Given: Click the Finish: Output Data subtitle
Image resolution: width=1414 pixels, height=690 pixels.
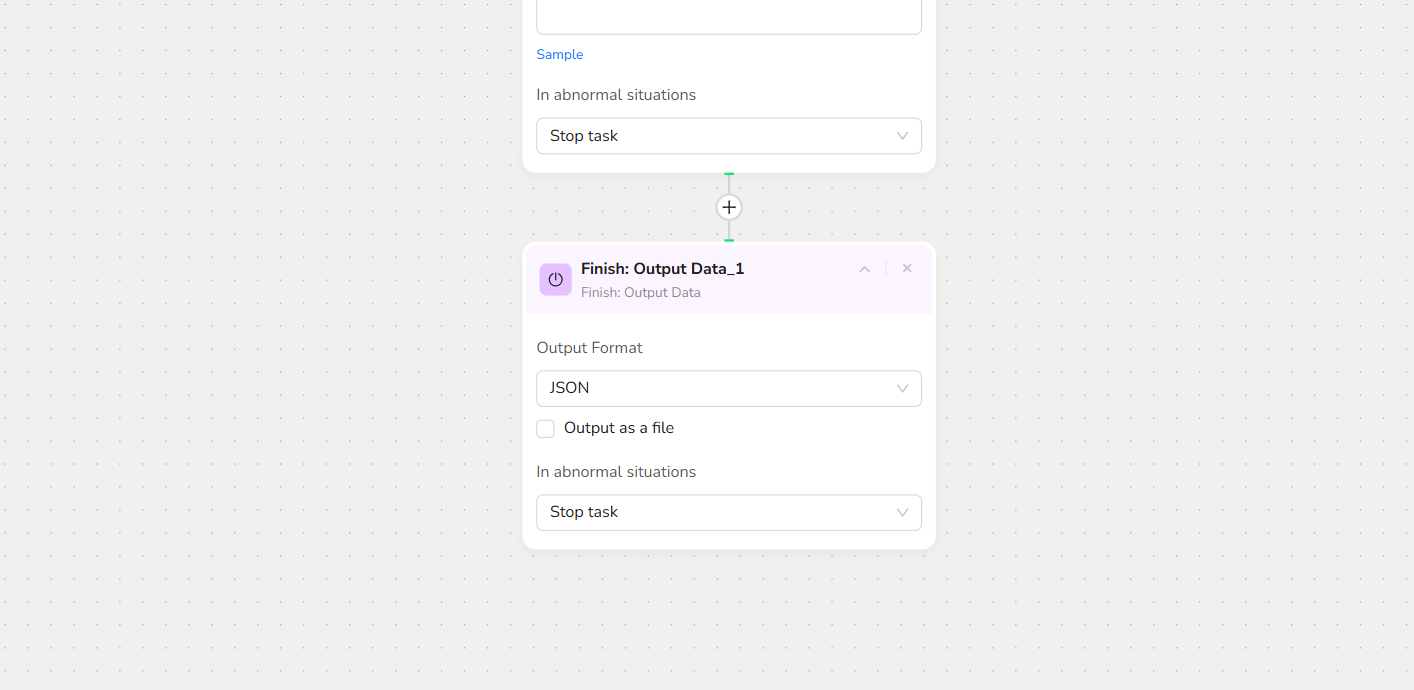Looking at the screenshot, I should point(640,293).
